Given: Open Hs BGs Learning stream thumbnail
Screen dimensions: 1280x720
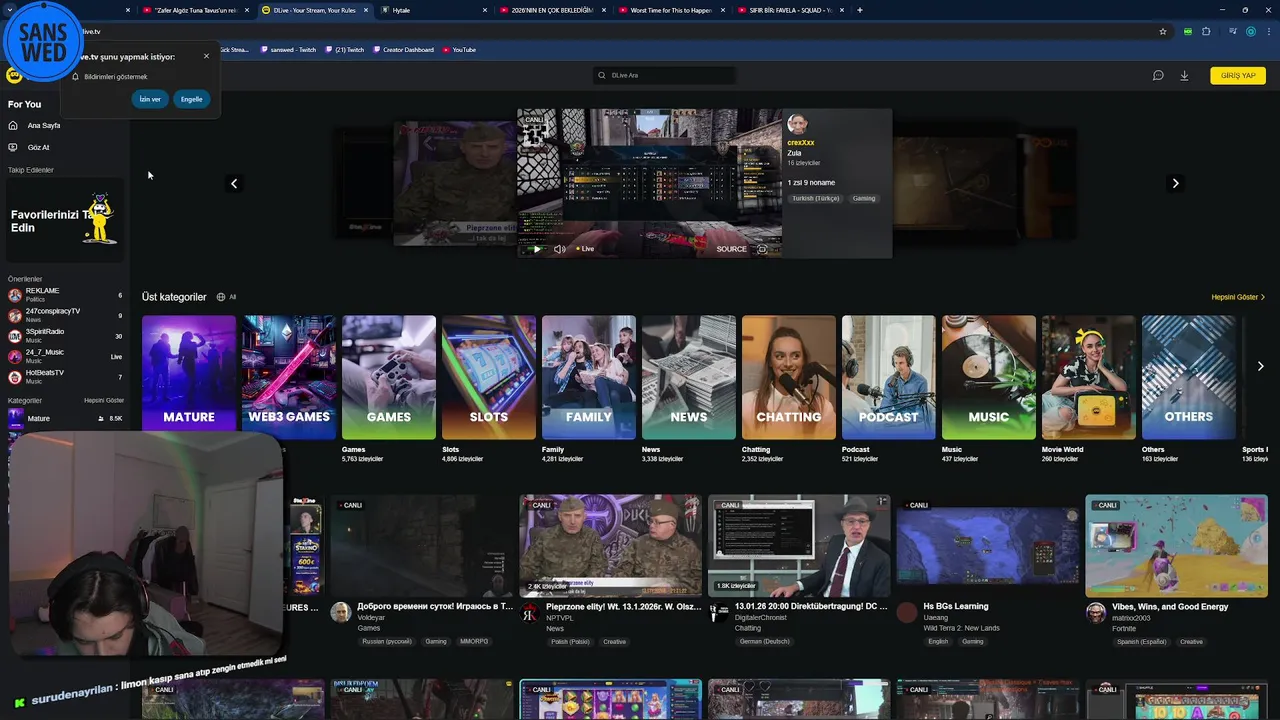Looking at the screenshot, I should coord(988,545).
